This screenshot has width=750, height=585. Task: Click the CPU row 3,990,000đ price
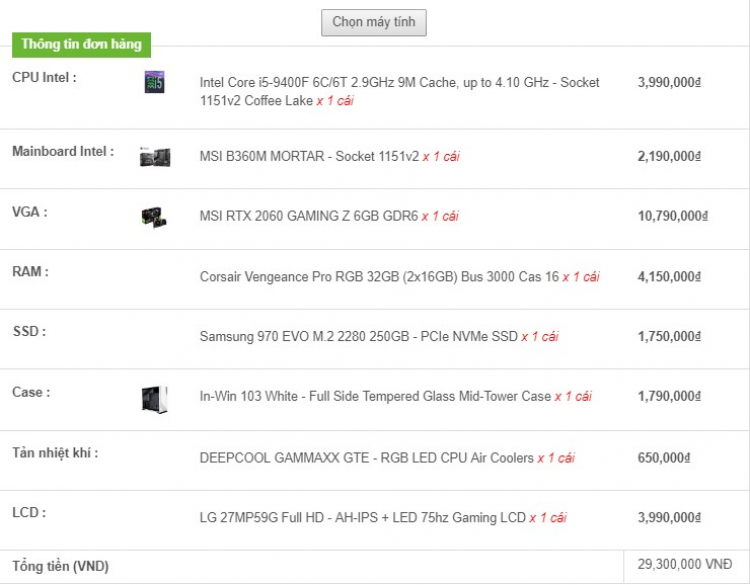669,83
